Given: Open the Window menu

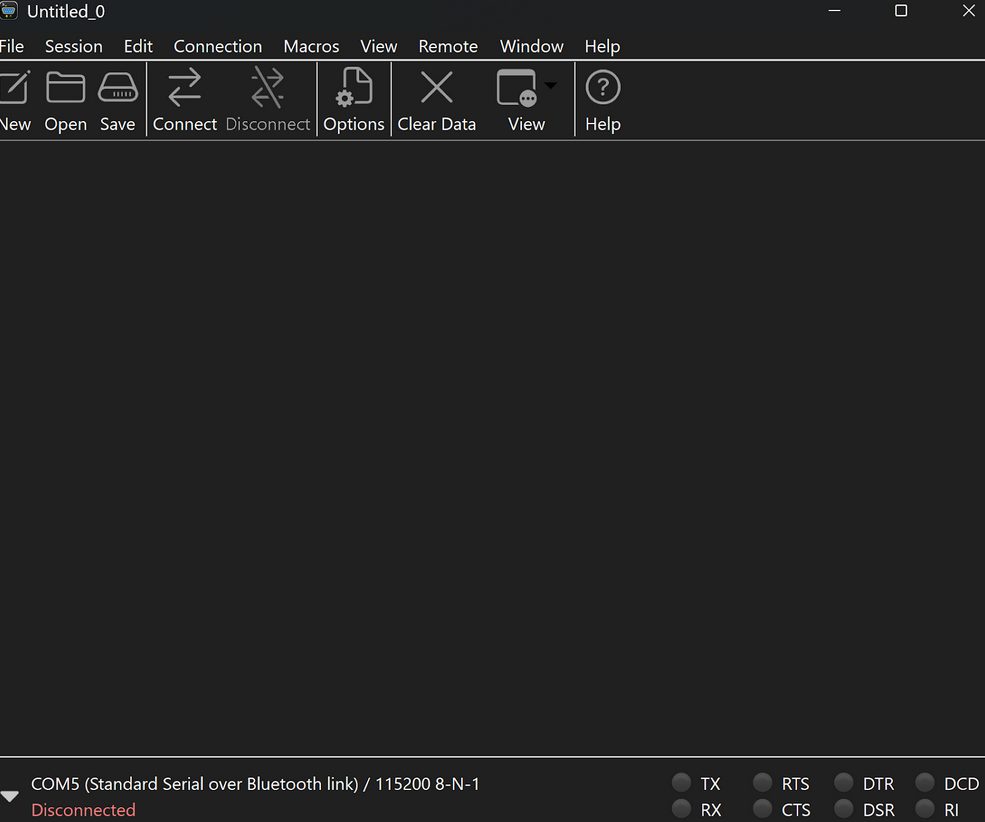Looking at the screenshot, I should (x=531, y=46).
